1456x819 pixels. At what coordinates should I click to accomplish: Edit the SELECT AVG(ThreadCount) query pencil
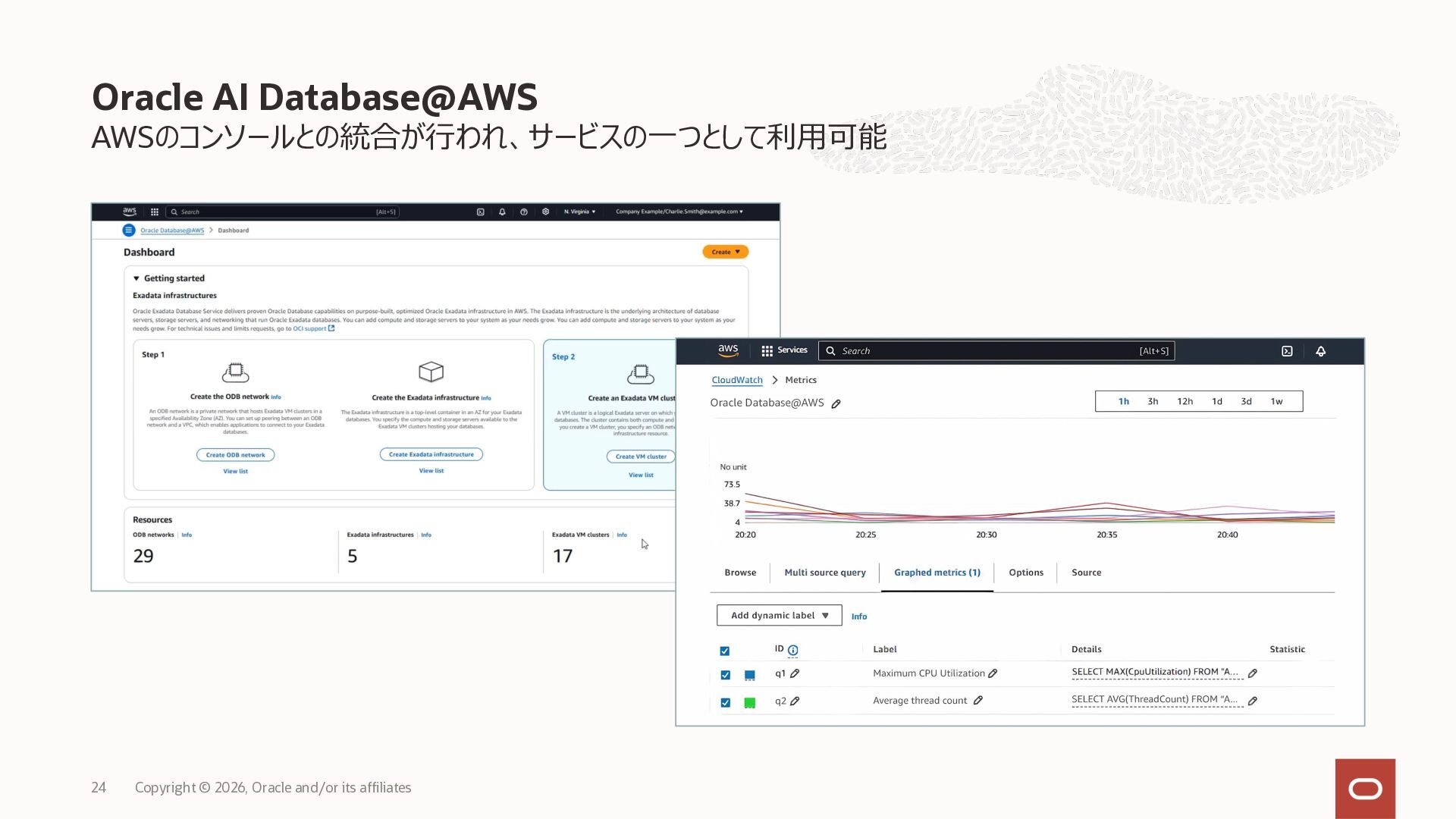coord(1253,701)
